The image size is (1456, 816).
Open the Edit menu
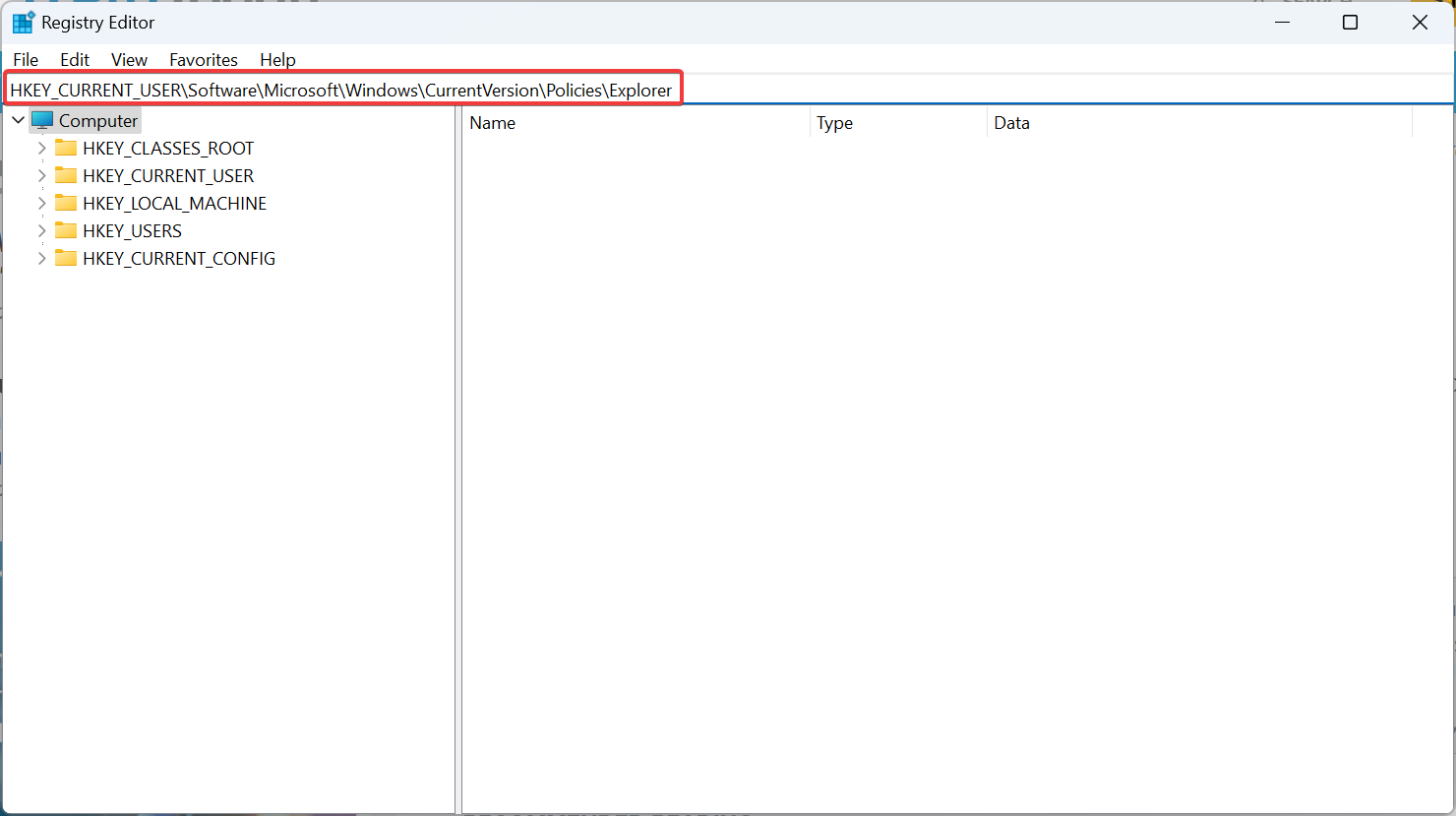pos(75,60)
